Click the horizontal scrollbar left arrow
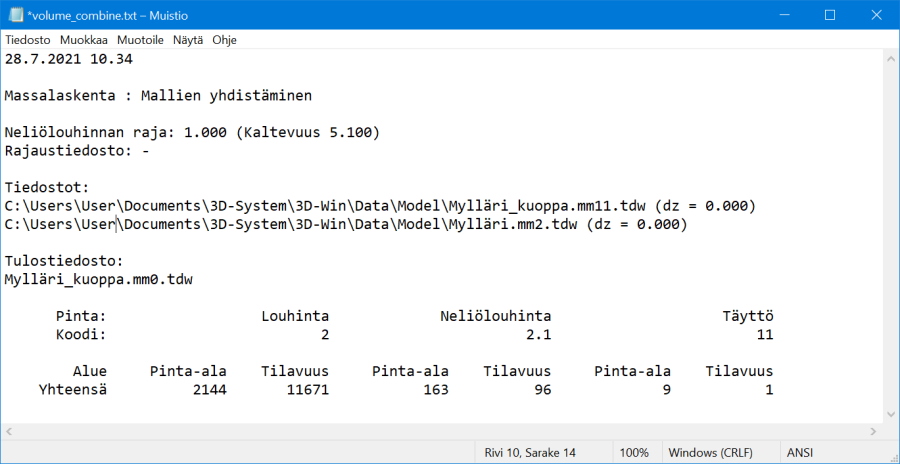 point(10,431)
